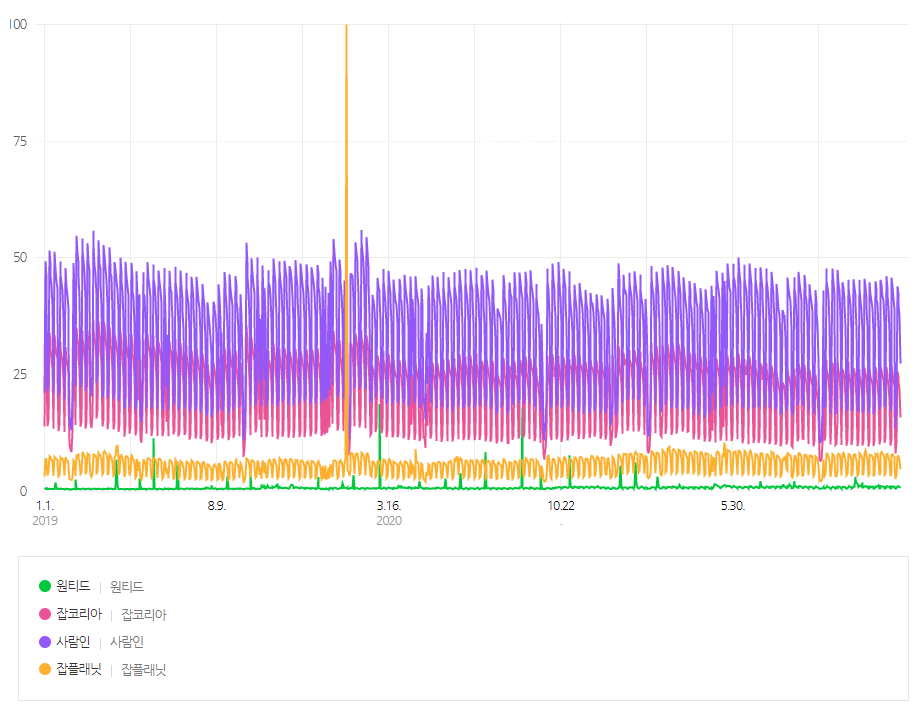Select the 3.16. date on the x-axis
The image size is (916, 705).
click(389, 506)
